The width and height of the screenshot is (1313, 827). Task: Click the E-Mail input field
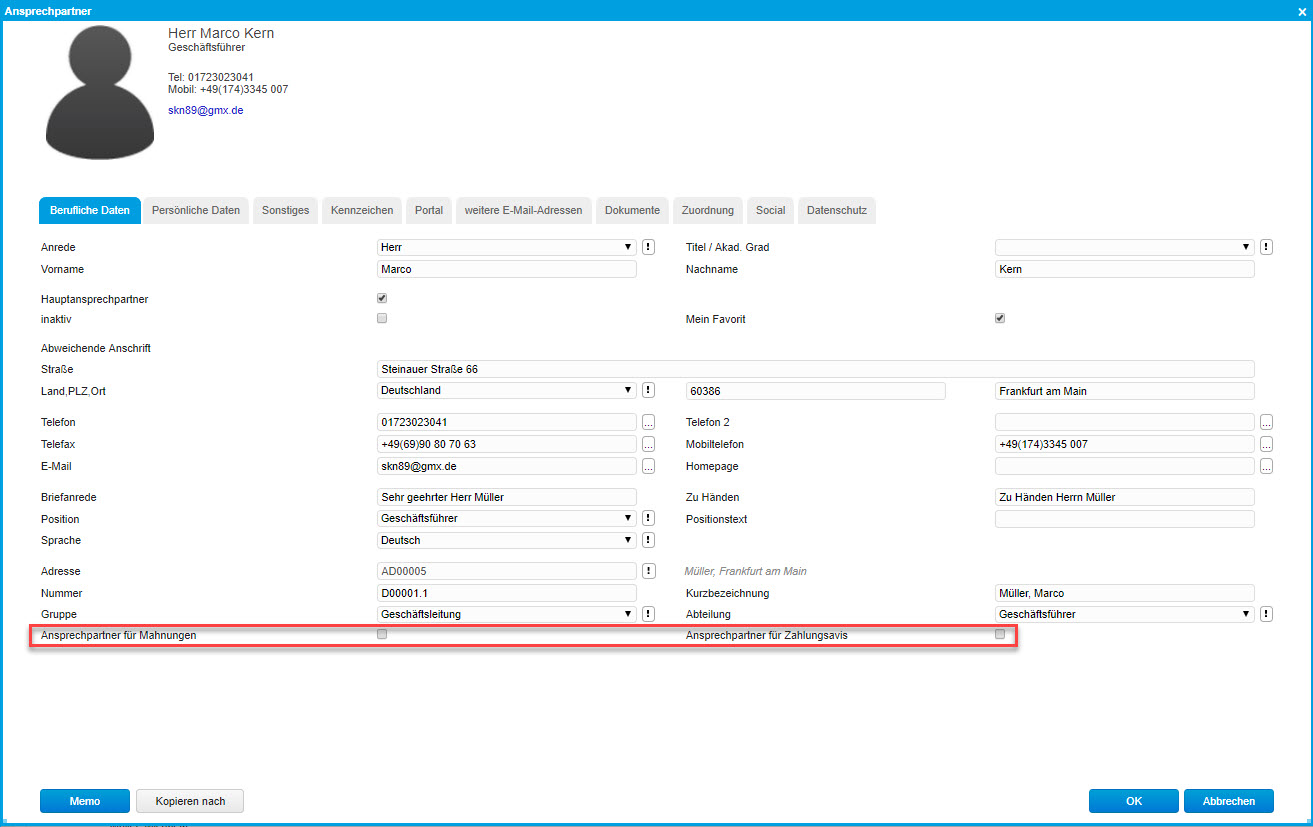coord(507,466)
